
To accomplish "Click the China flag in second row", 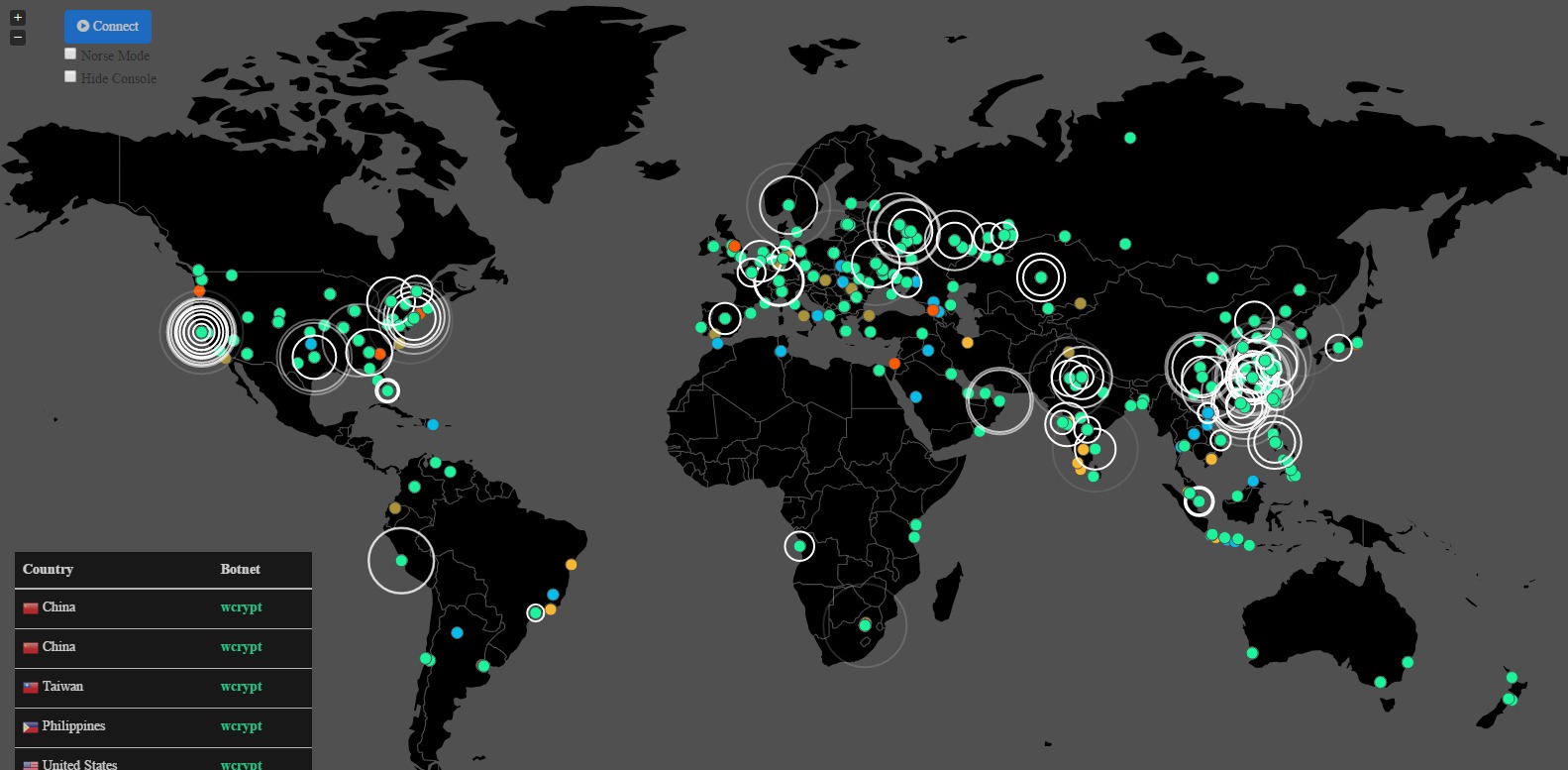I will (31, 648).
